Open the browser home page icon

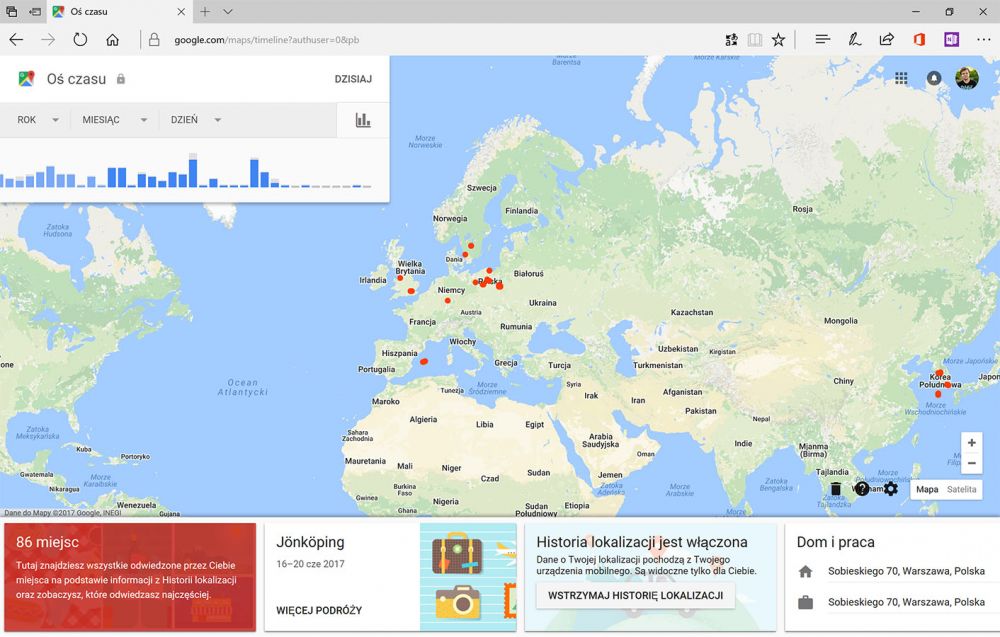[x=112, y=40]
